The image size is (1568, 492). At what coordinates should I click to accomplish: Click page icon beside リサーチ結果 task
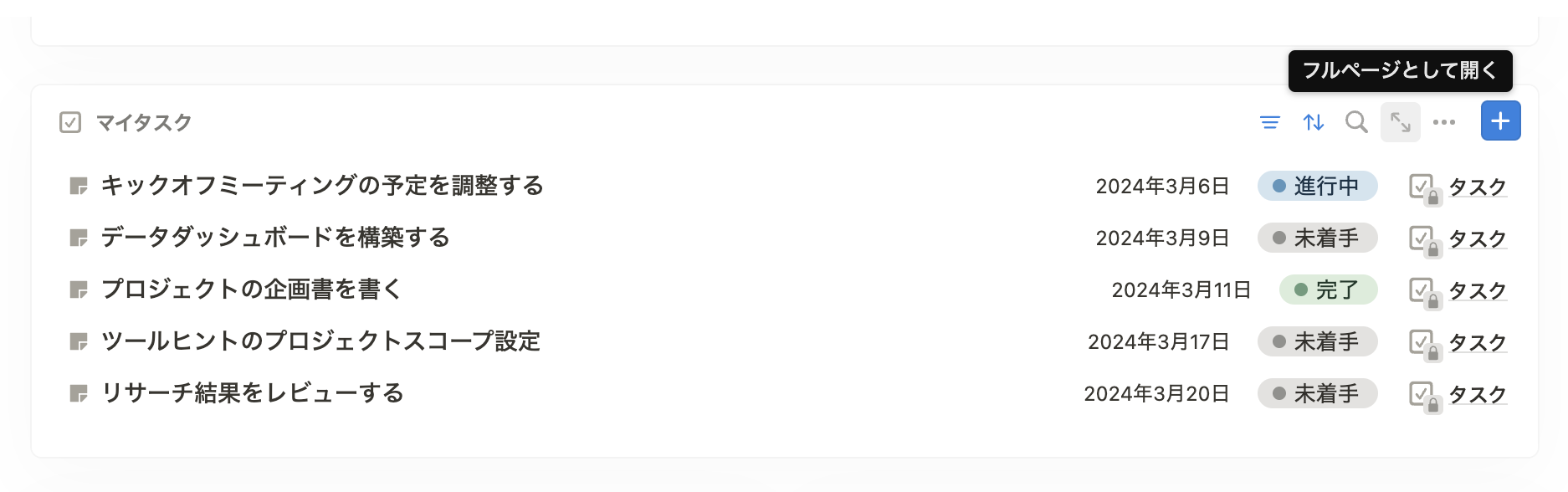79,393
